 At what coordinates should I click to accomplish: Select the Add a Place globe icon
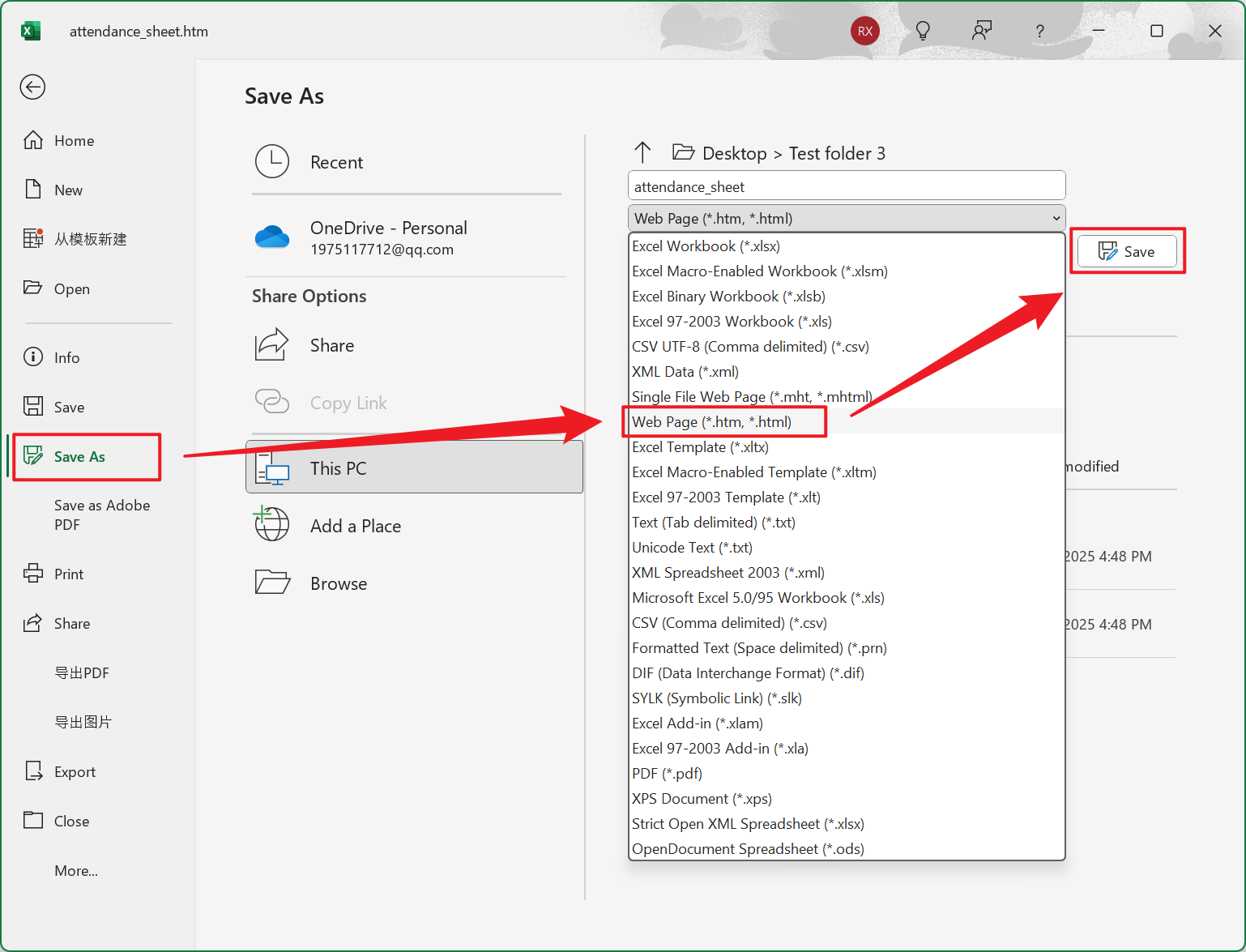click(272, 525)
